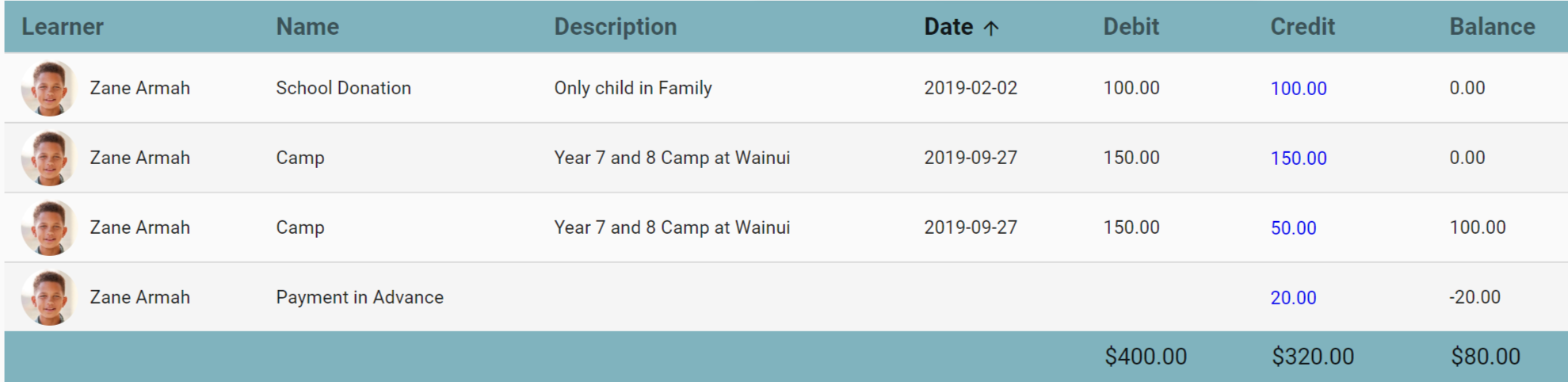Click the Only child in Family description
1568x382 pixels.
click(632, 88)
